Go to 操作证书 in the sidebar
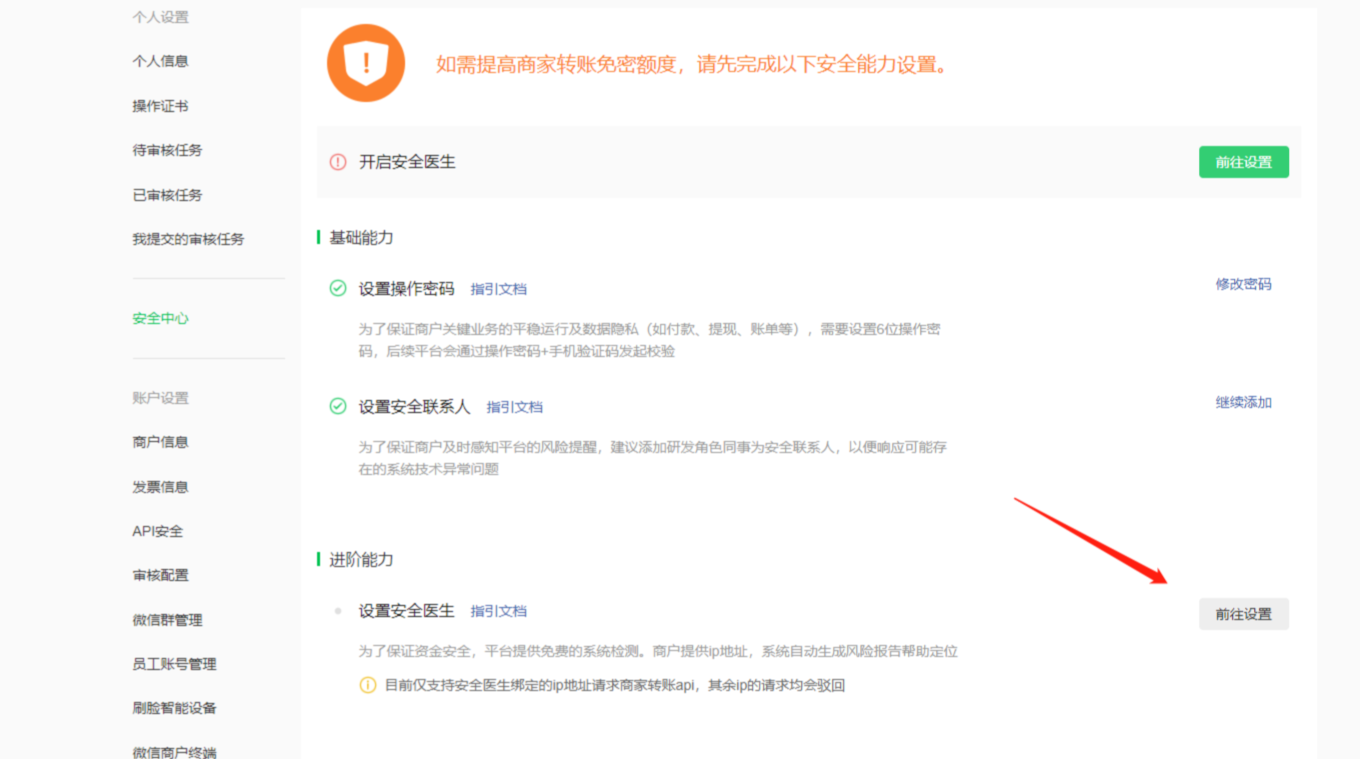This screenshot has height=759, width=1360. tap(160, 106)
